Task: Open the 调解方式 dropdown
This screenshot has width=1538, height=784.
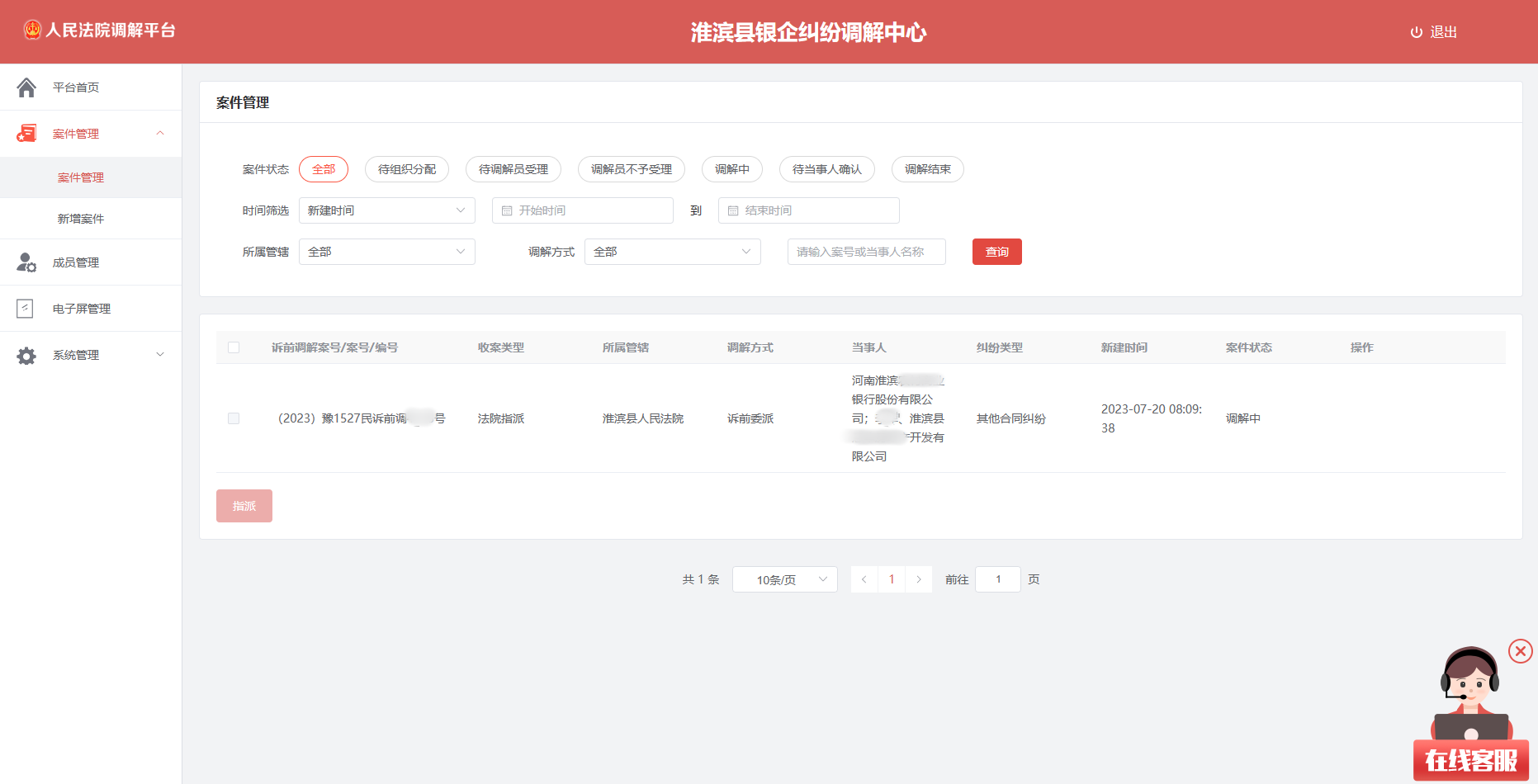Action: pyautogui.click(x=673, y=252)
